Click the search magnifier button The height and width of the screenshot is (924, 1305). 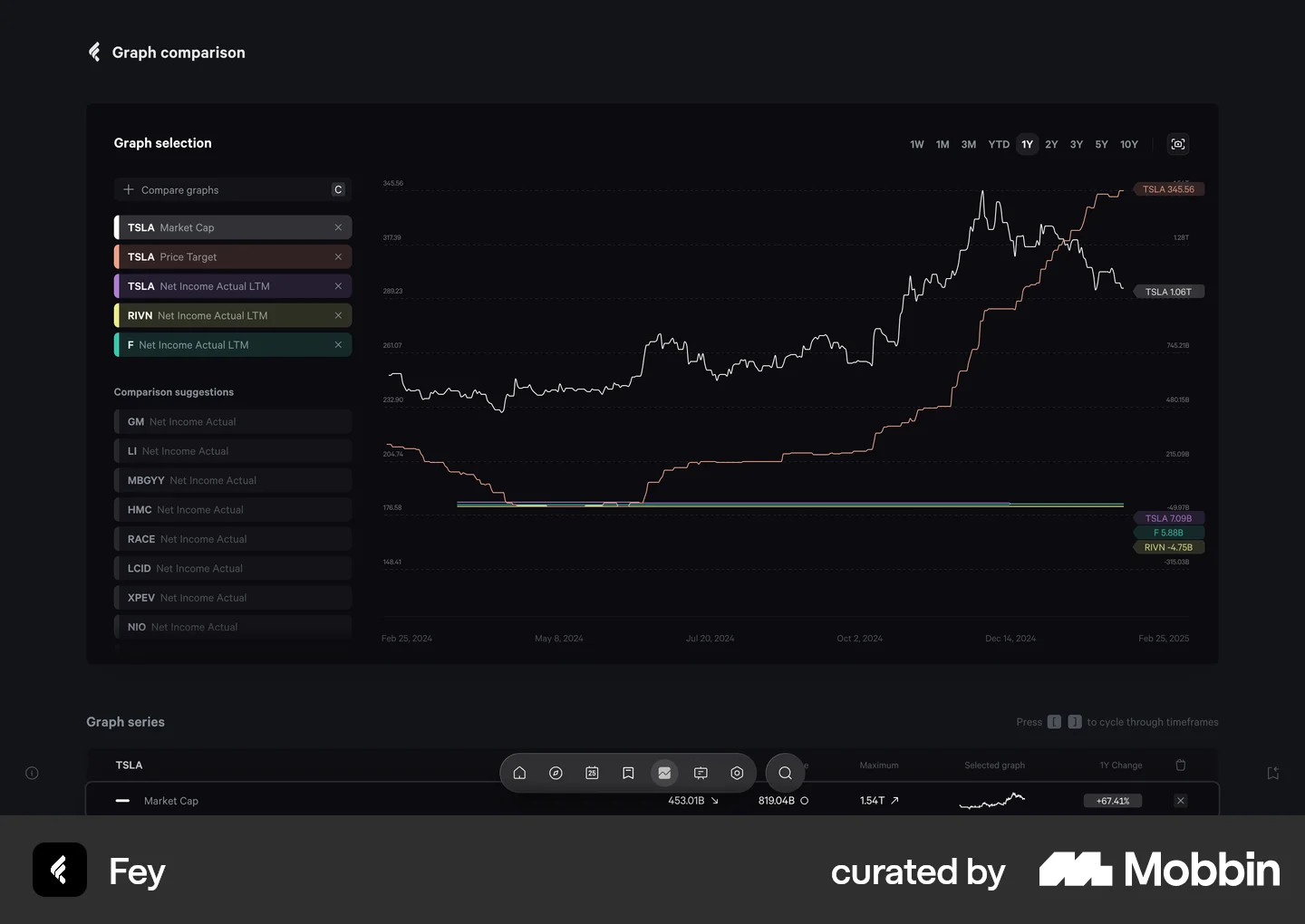785,773
